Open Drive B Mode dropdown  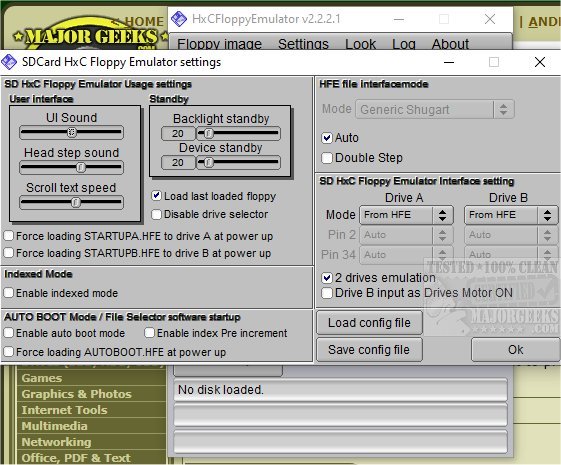pos(511,215)
